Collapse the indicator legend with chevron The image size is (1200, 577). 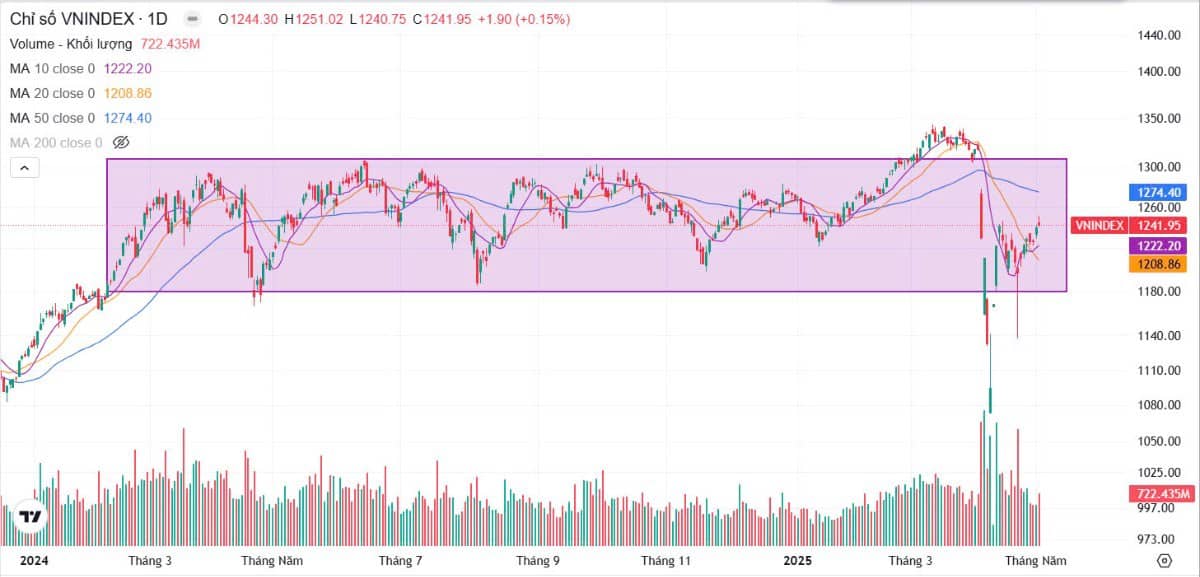(x=24, y=168)
